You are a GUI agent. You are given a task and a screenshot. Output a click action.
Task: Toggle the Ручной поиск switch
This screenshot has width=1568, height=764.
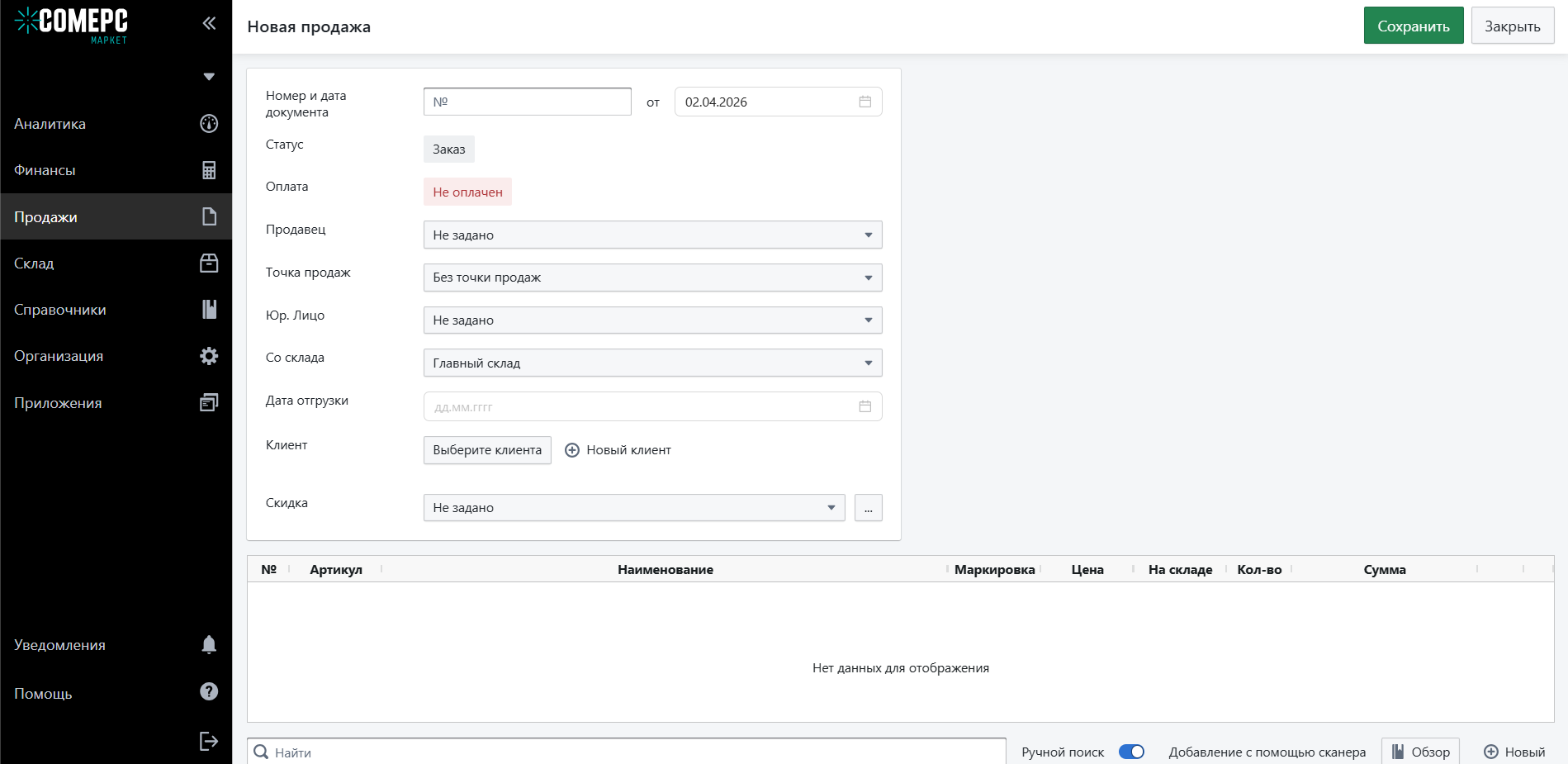click(x=1131, y=752)
